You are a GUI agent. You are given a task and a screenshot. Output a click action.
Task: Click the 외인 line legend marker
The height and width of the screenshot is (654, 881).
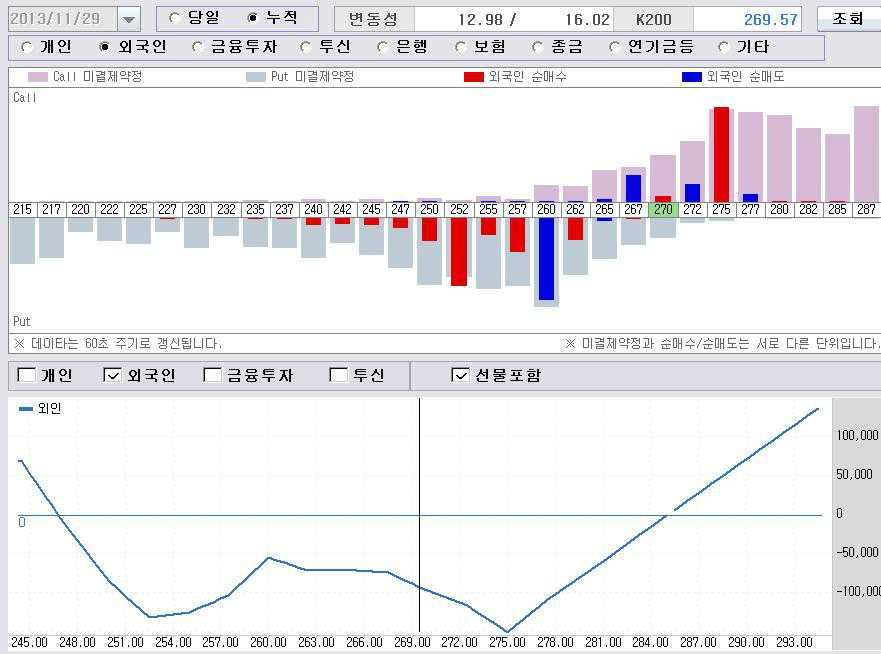[x=25, y=408]
